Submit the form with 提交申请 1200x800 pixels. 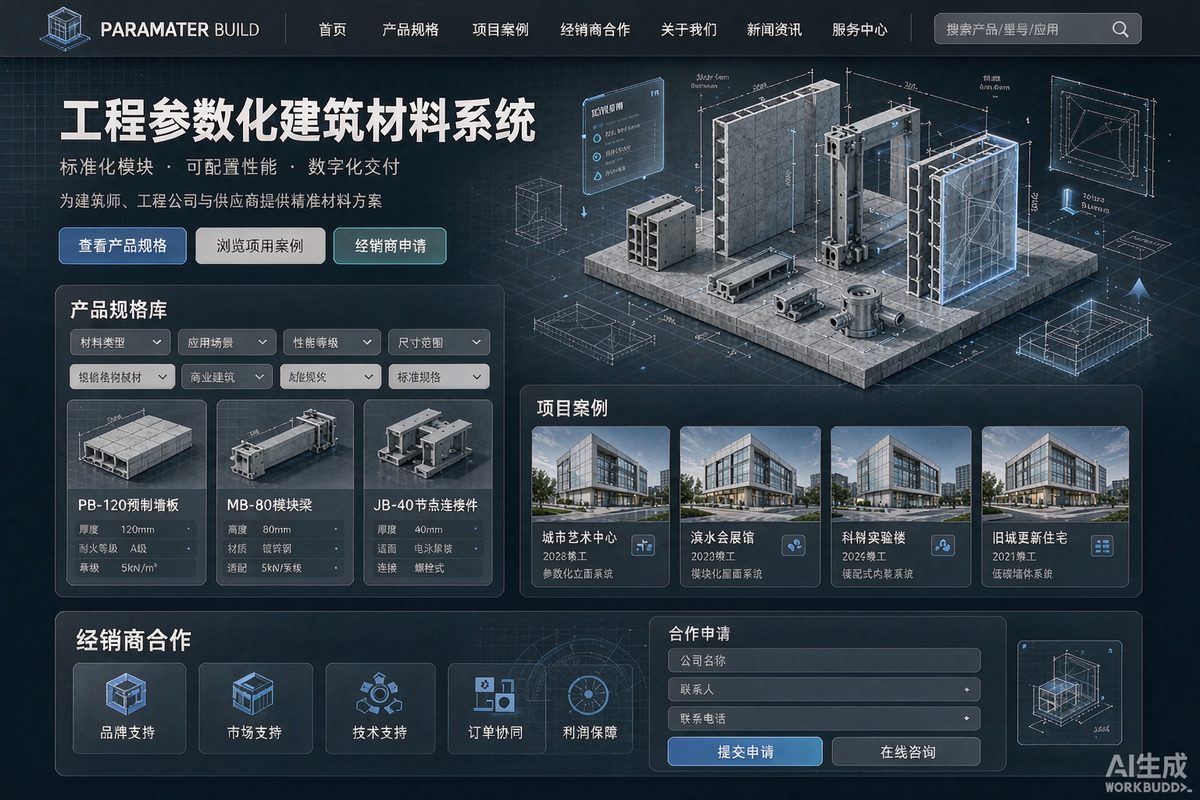point(745,752)
